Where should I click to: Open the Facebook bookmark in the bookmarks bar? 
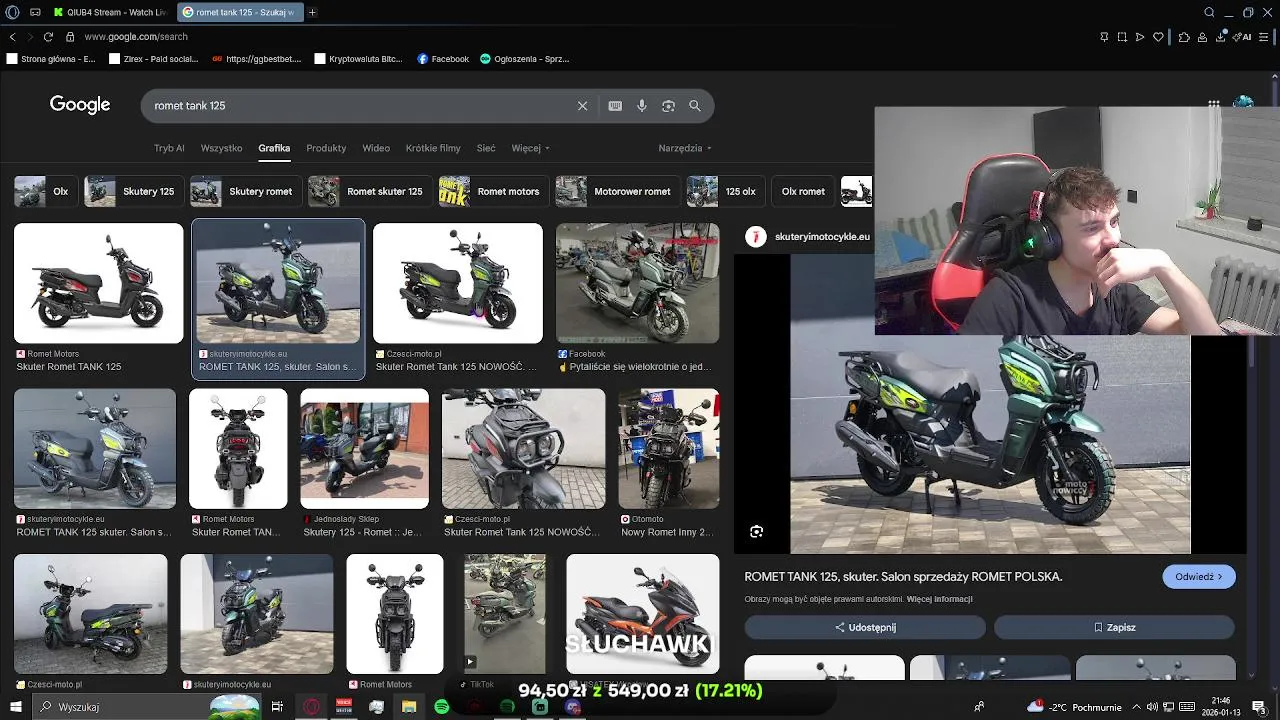click(x=443, y=59)
